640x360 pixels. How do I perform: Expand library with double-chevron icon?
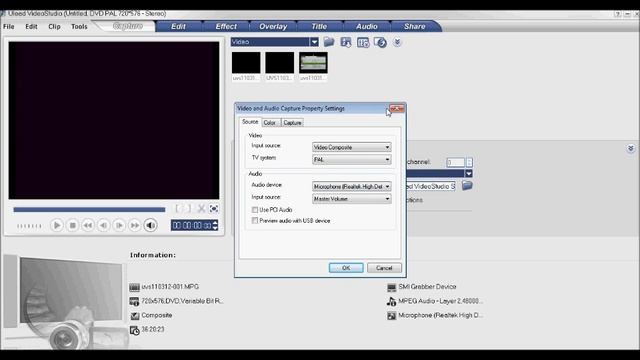397,42
